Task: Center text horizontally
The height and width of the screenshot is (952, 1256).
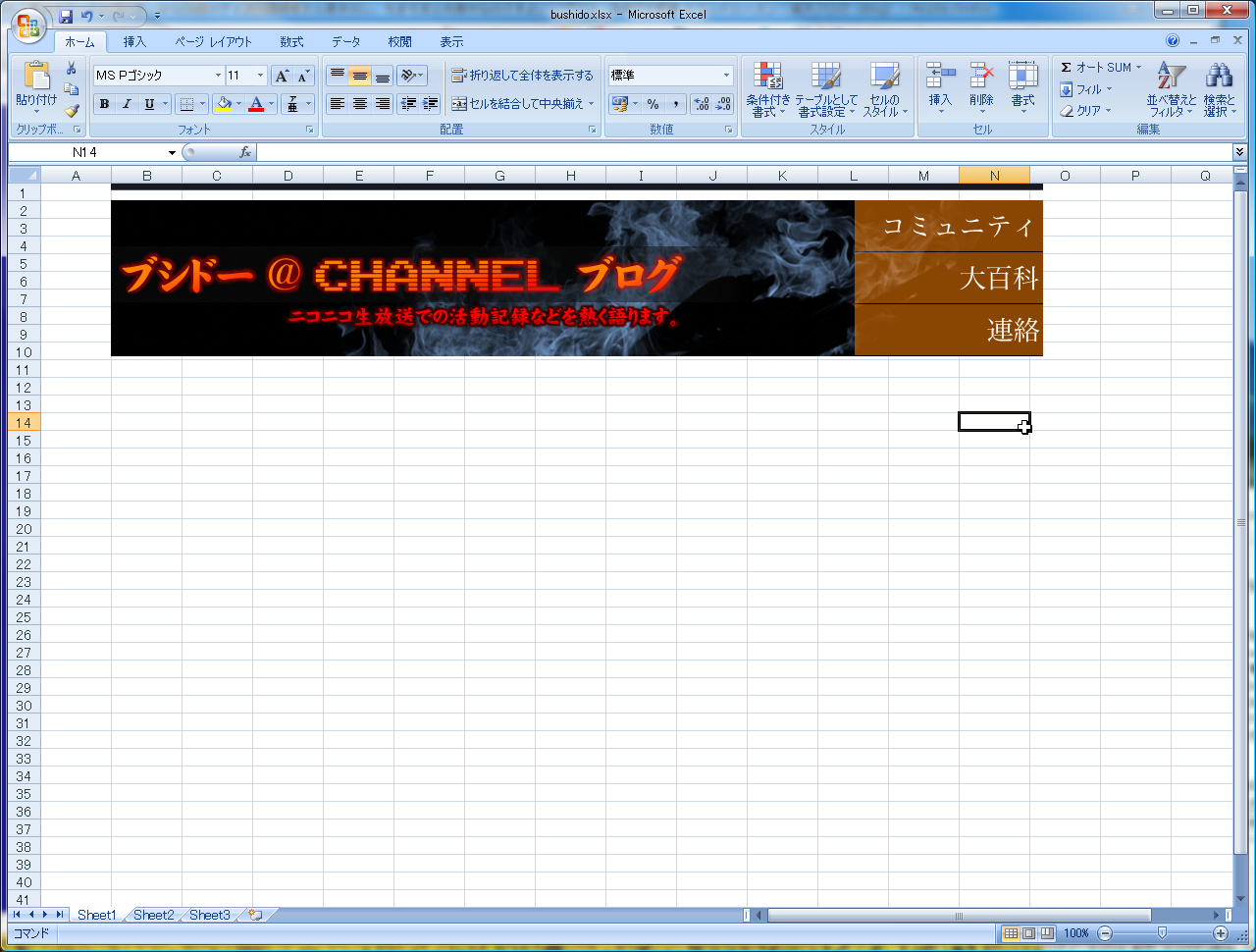Action: coord(360,104)
